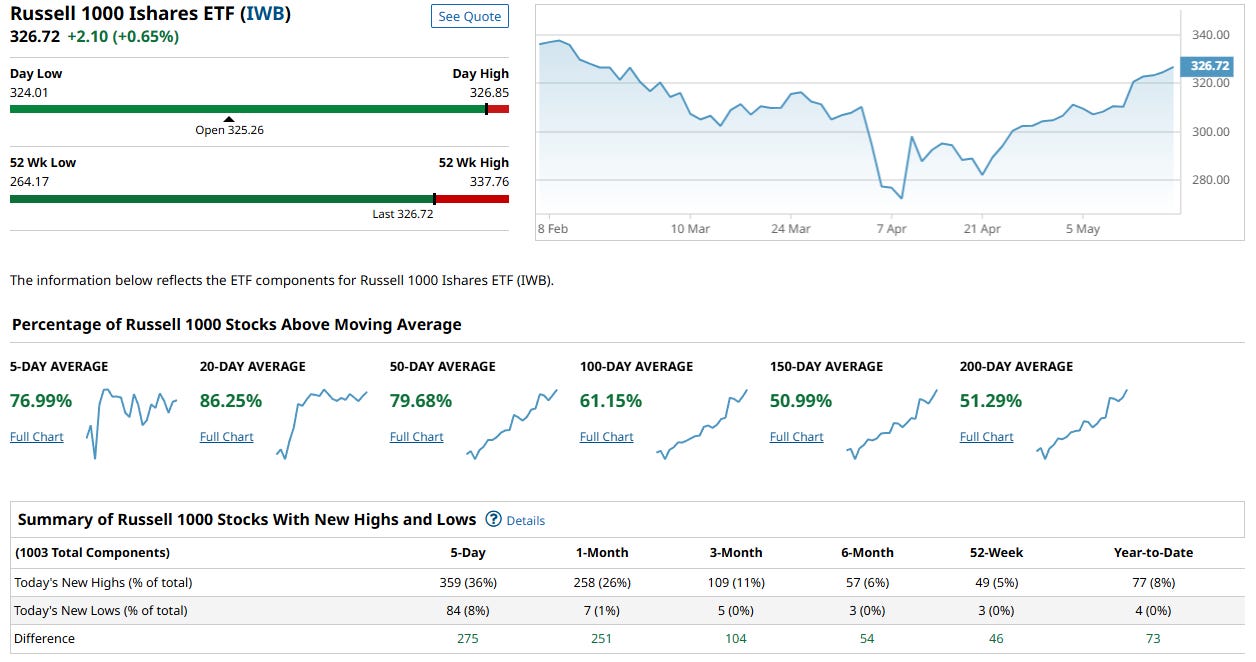Open Full Chart under 20-Day Average
This screenshot has width=1256, height=662.
pyautogui.click(x=227, y=437)
